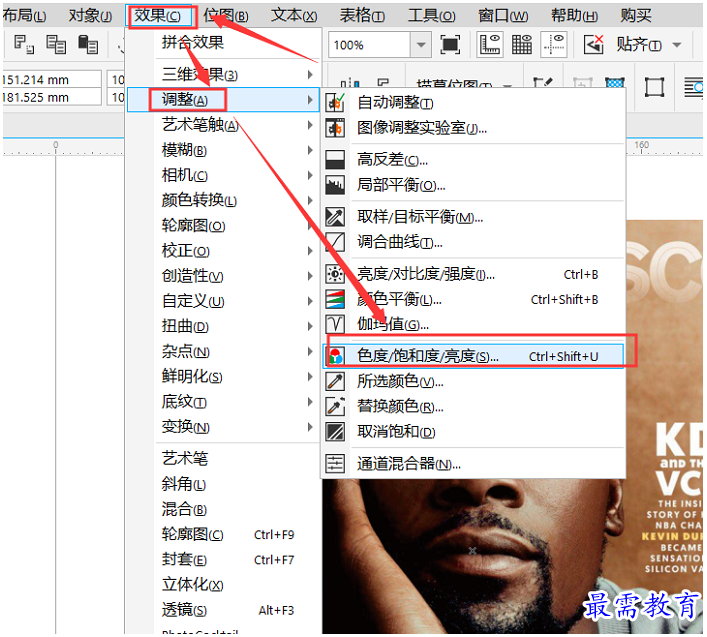
Task: Open the 文本 (Text) menu
Action: pyautogui.click(x=294, y=16)
